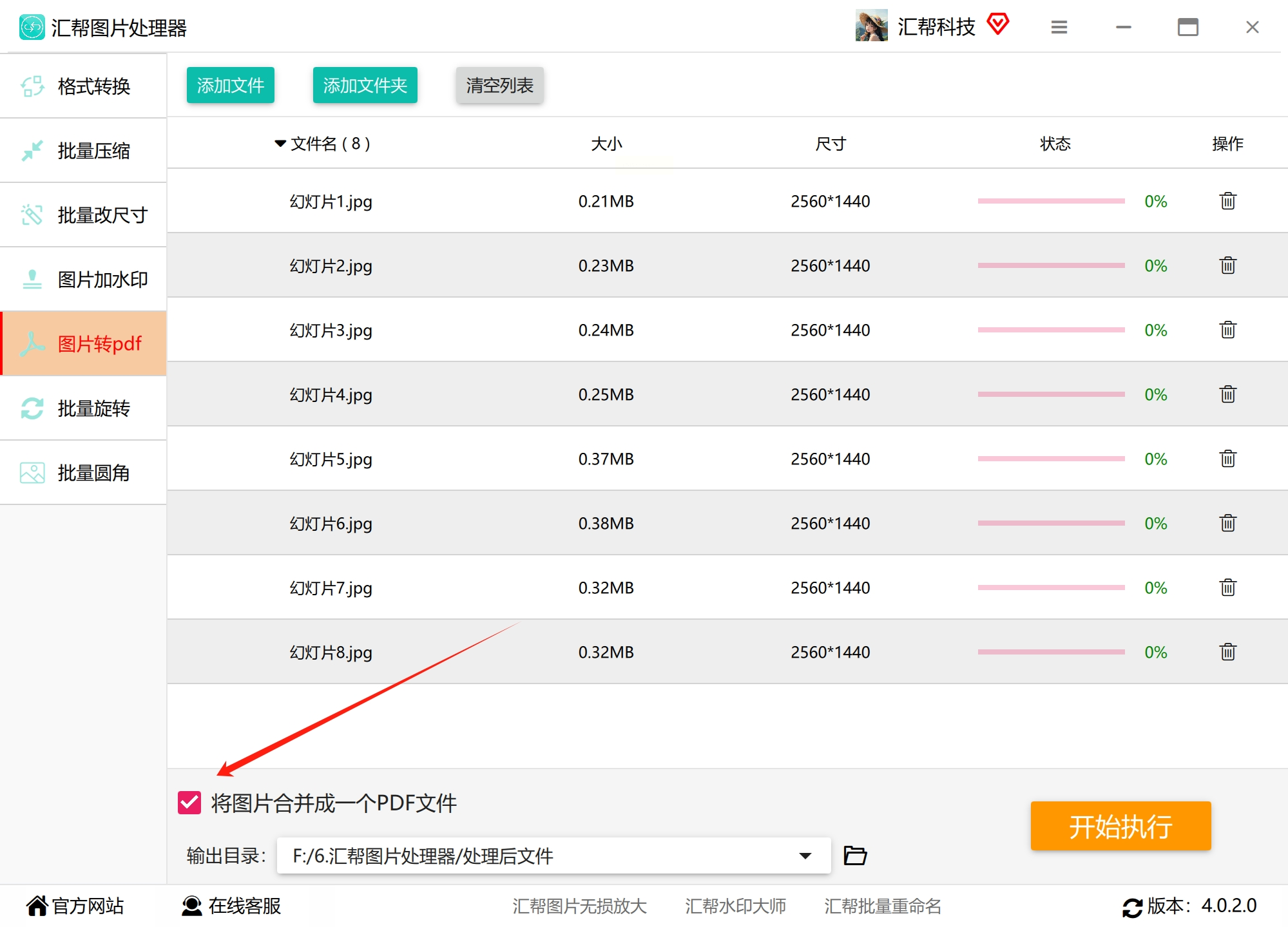
Task: Click the version refresh icon
Action: point(1132,907)
